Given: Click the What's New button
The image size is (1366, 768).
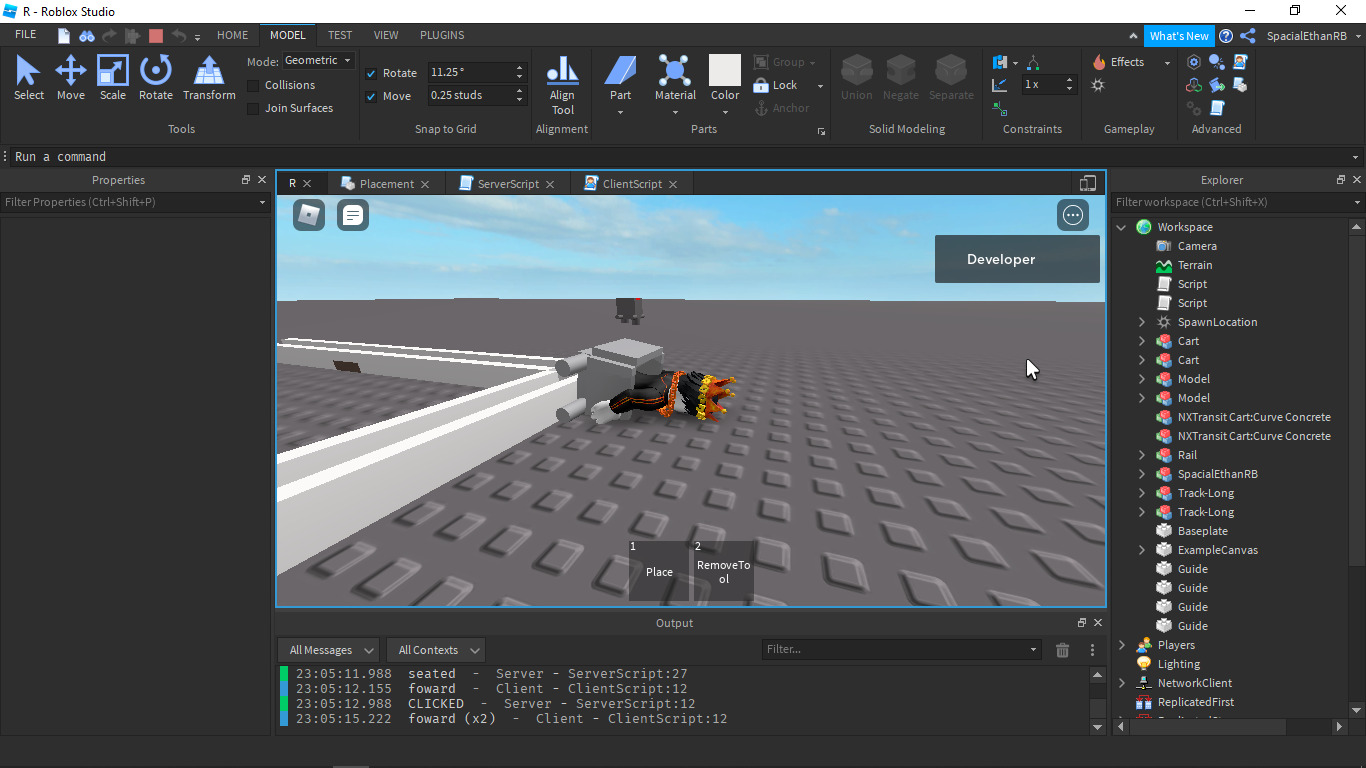Looking at the screenshot, I should point(1178,35).
